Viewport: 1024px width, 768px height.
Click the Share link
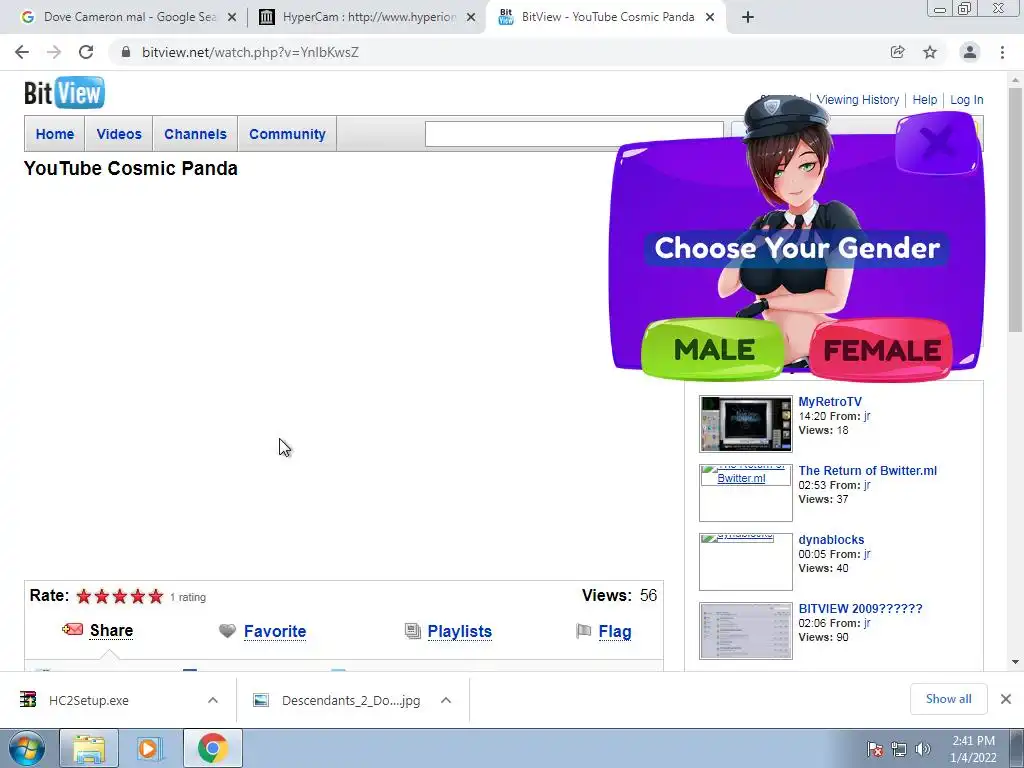(x=112, y=630)
